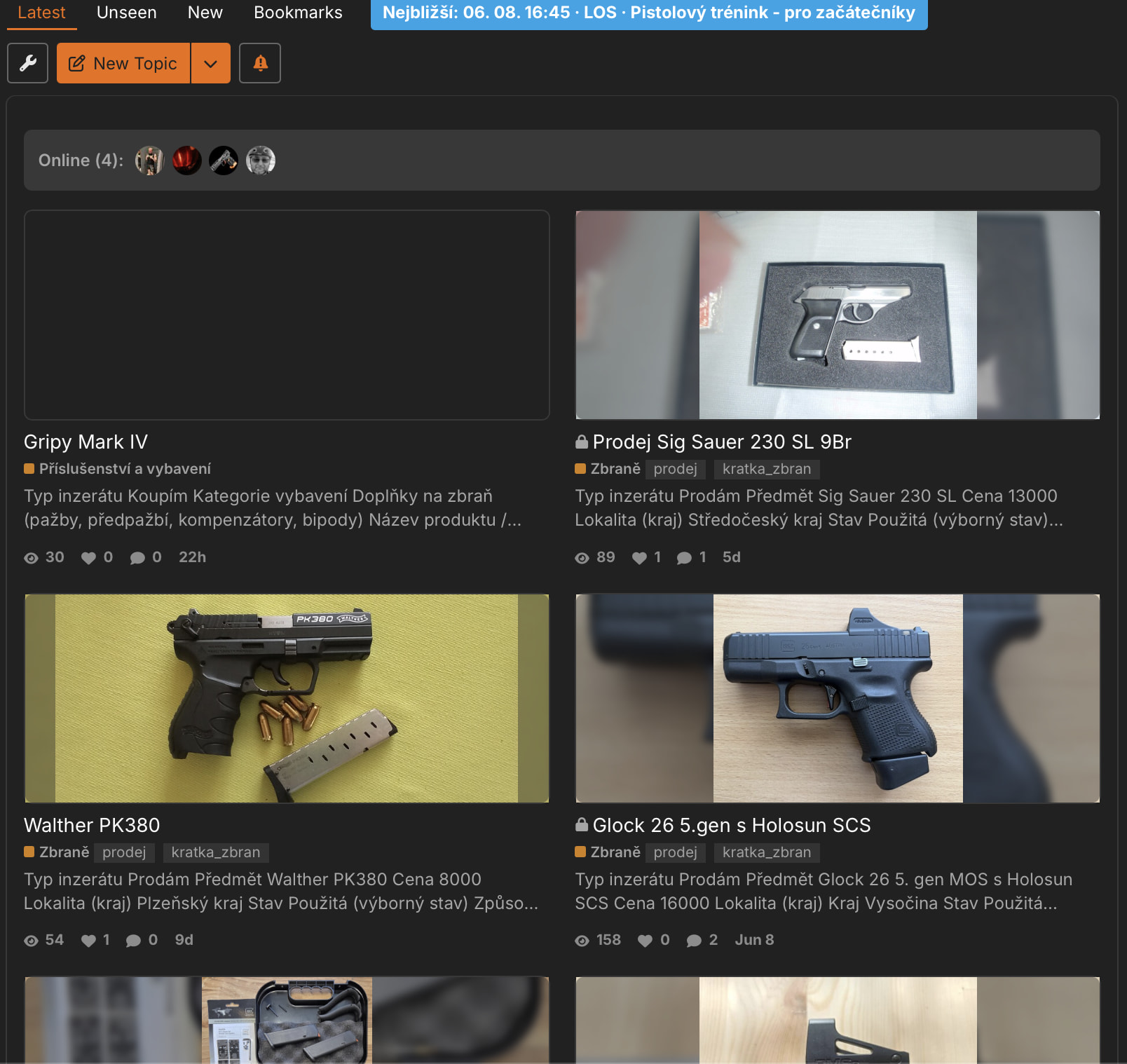Screen dimensions: 1127x1064
Task: Open the Gripy Mark IV topic
Action: click(86, 442)
